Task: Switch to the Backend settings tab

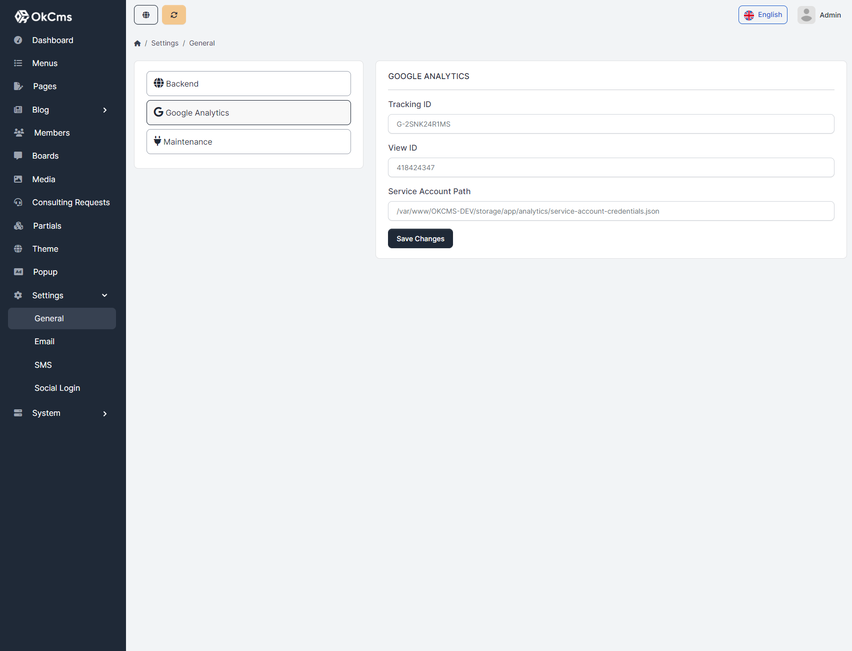Action: pyautogui.click(x=248, y=84)
